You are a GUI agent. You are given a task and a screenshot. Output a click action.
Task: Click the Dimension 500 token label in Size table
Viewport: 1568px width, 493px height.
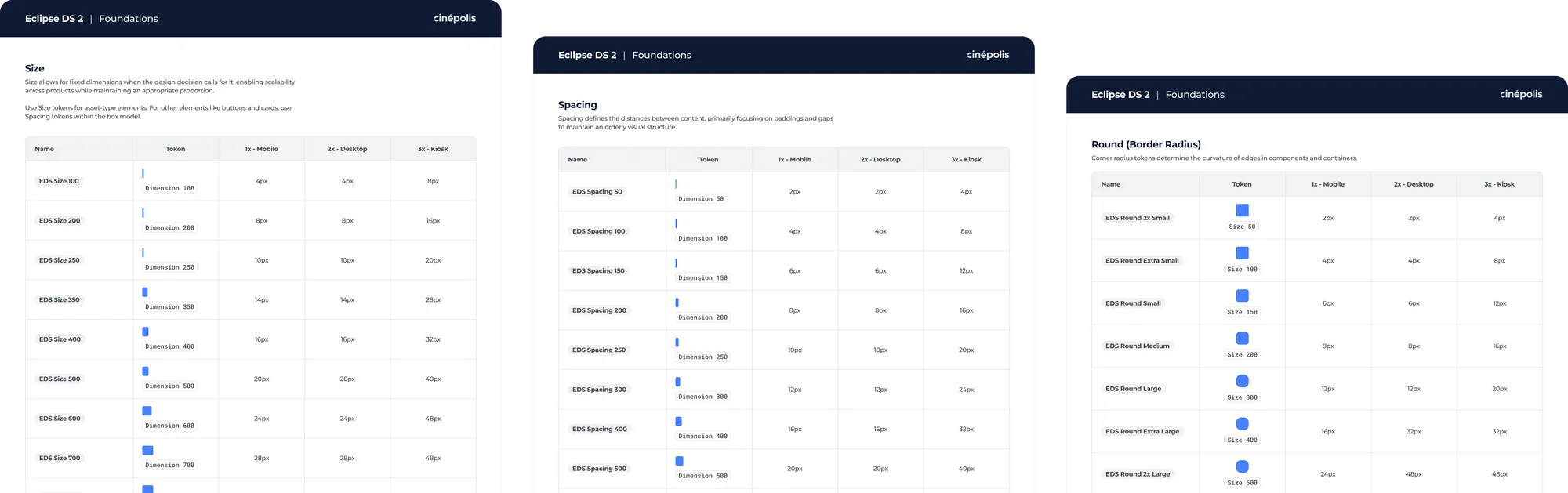coord(169,386)
